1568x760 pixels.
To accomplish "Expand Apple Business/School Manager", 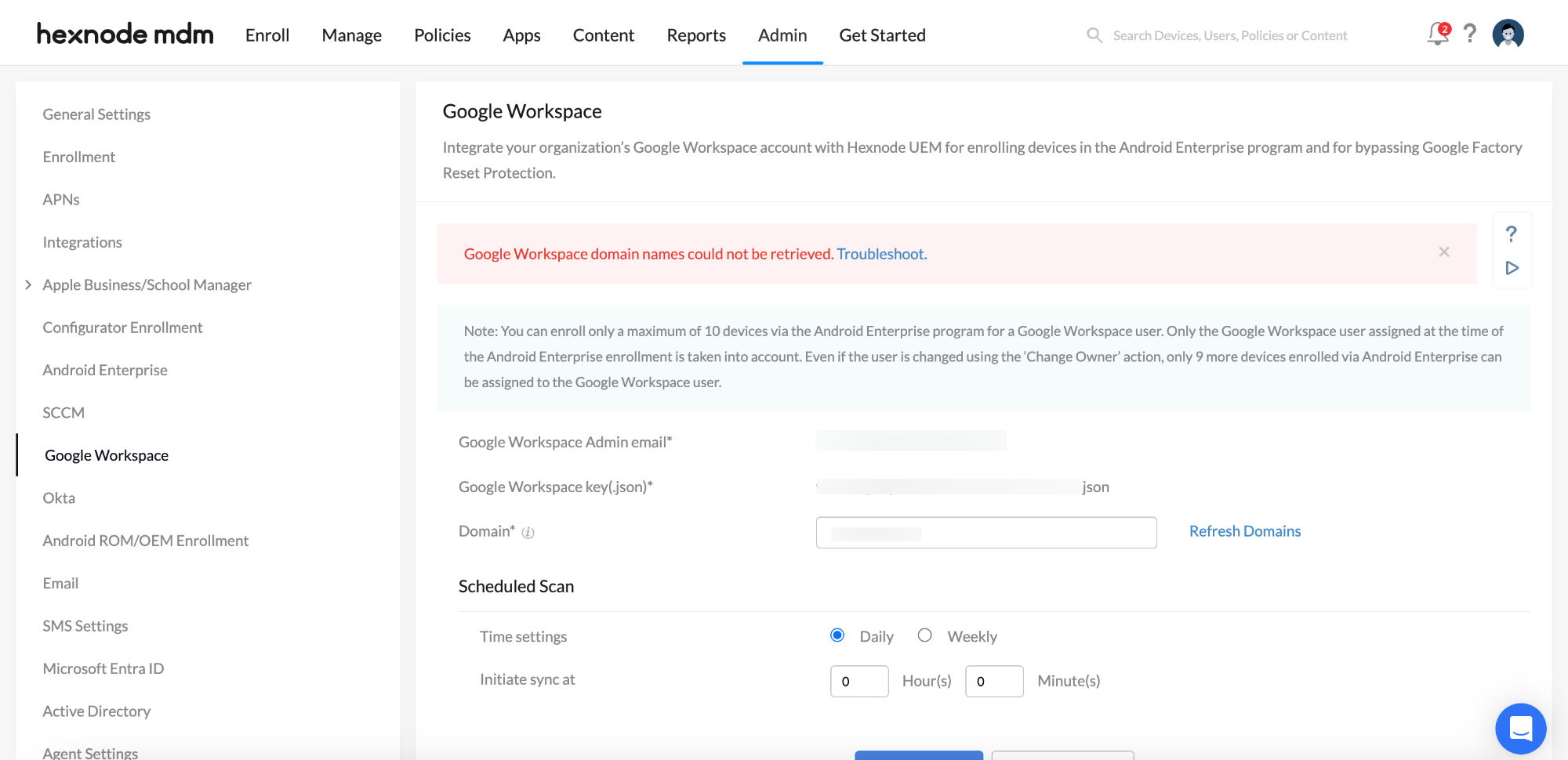I will pos(28,285).
